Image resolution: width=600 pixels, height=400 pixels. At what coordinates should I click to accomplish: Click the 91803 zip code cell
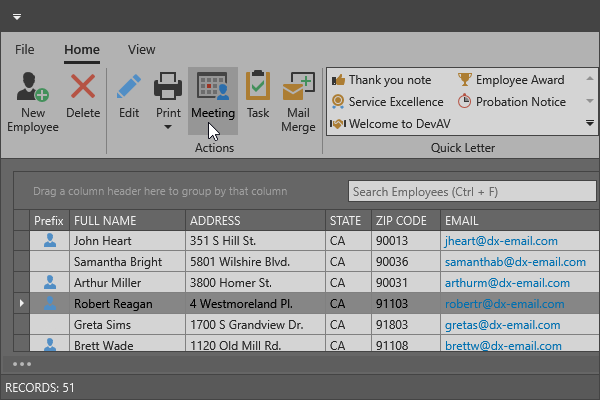click(406, 325)
